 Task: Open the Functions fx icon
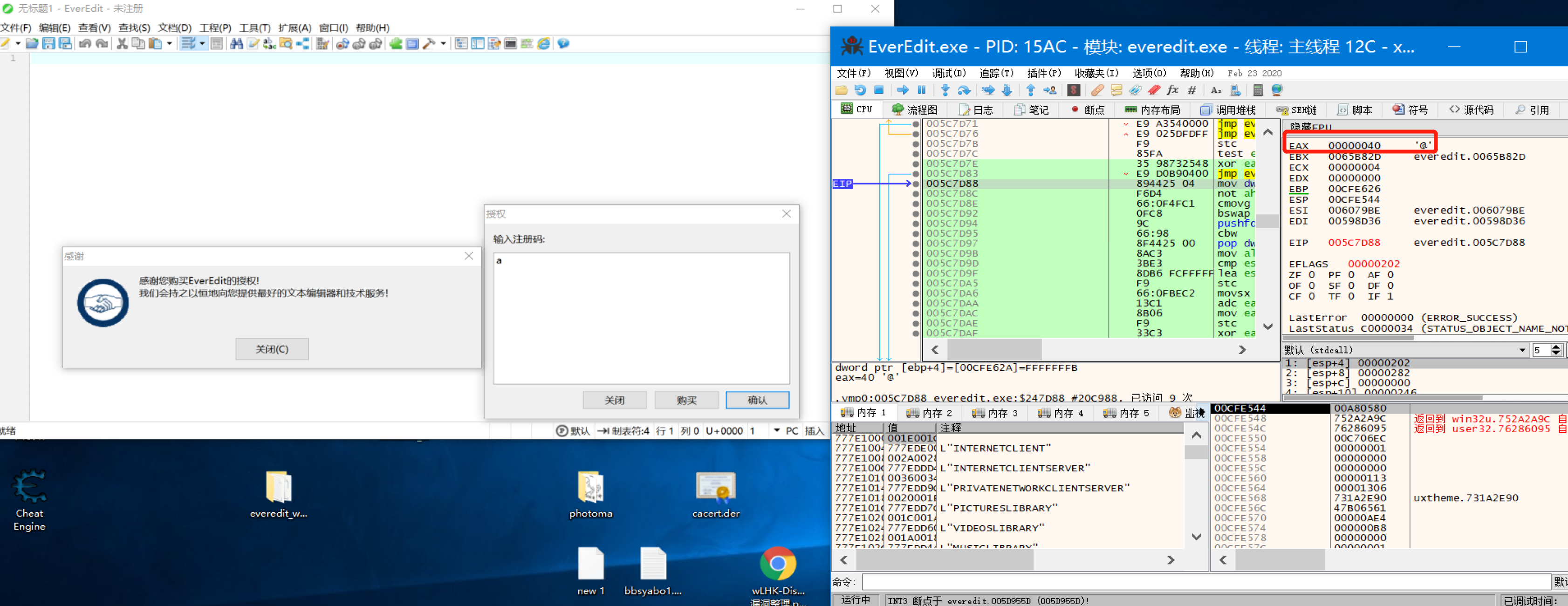click(1172, 90)
